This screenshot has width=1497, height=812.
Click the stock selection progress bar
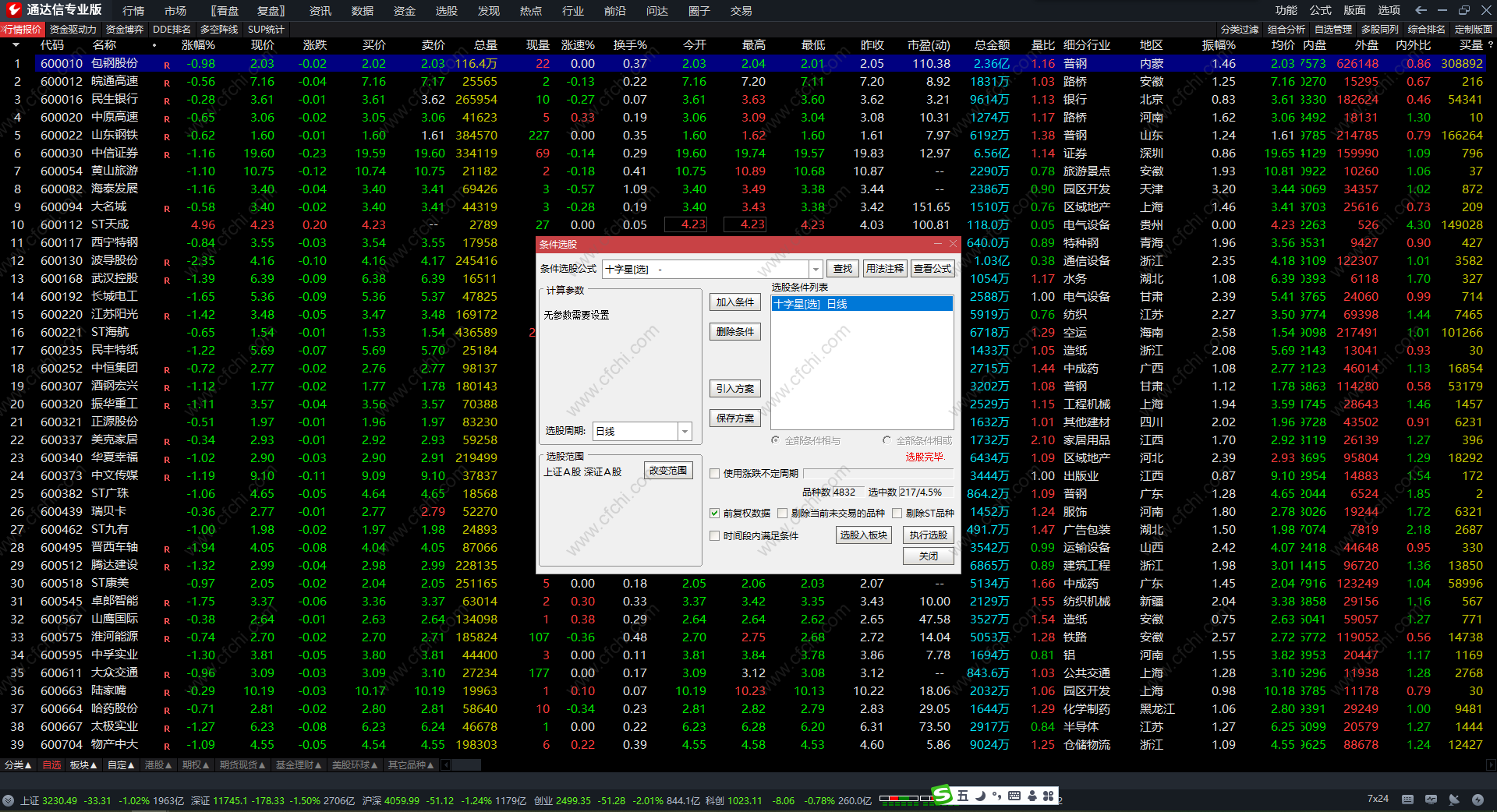pos(878,473)
